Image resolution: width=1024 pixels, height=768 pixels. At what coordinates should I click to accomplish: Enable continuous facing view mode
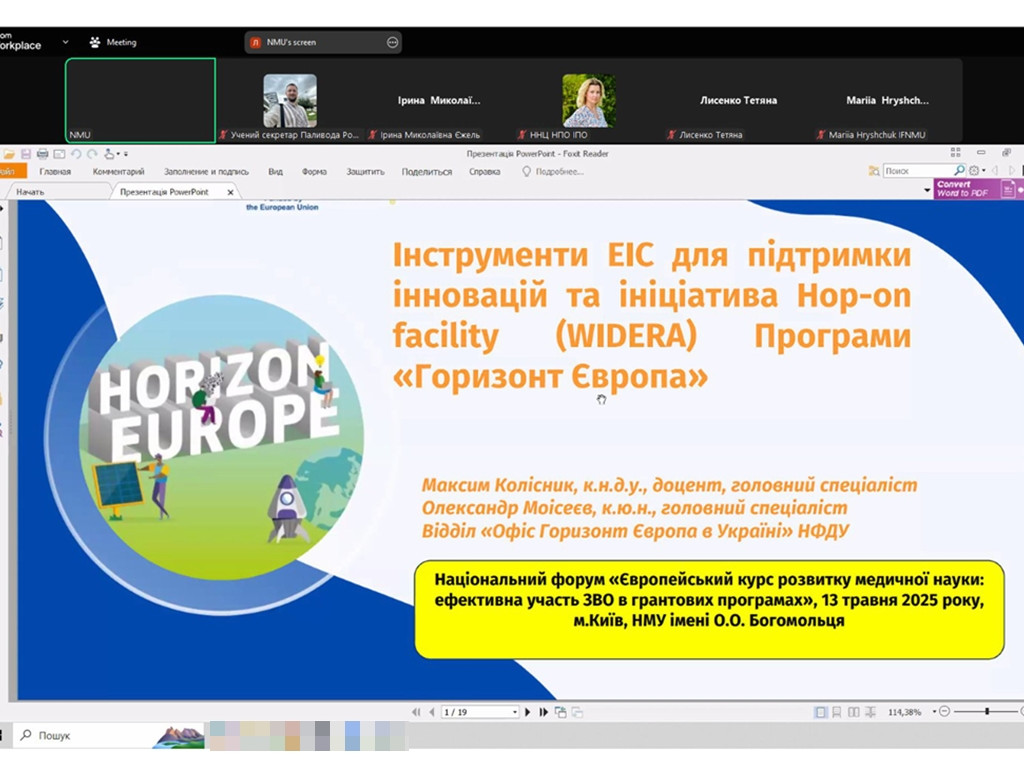(870, 712)
